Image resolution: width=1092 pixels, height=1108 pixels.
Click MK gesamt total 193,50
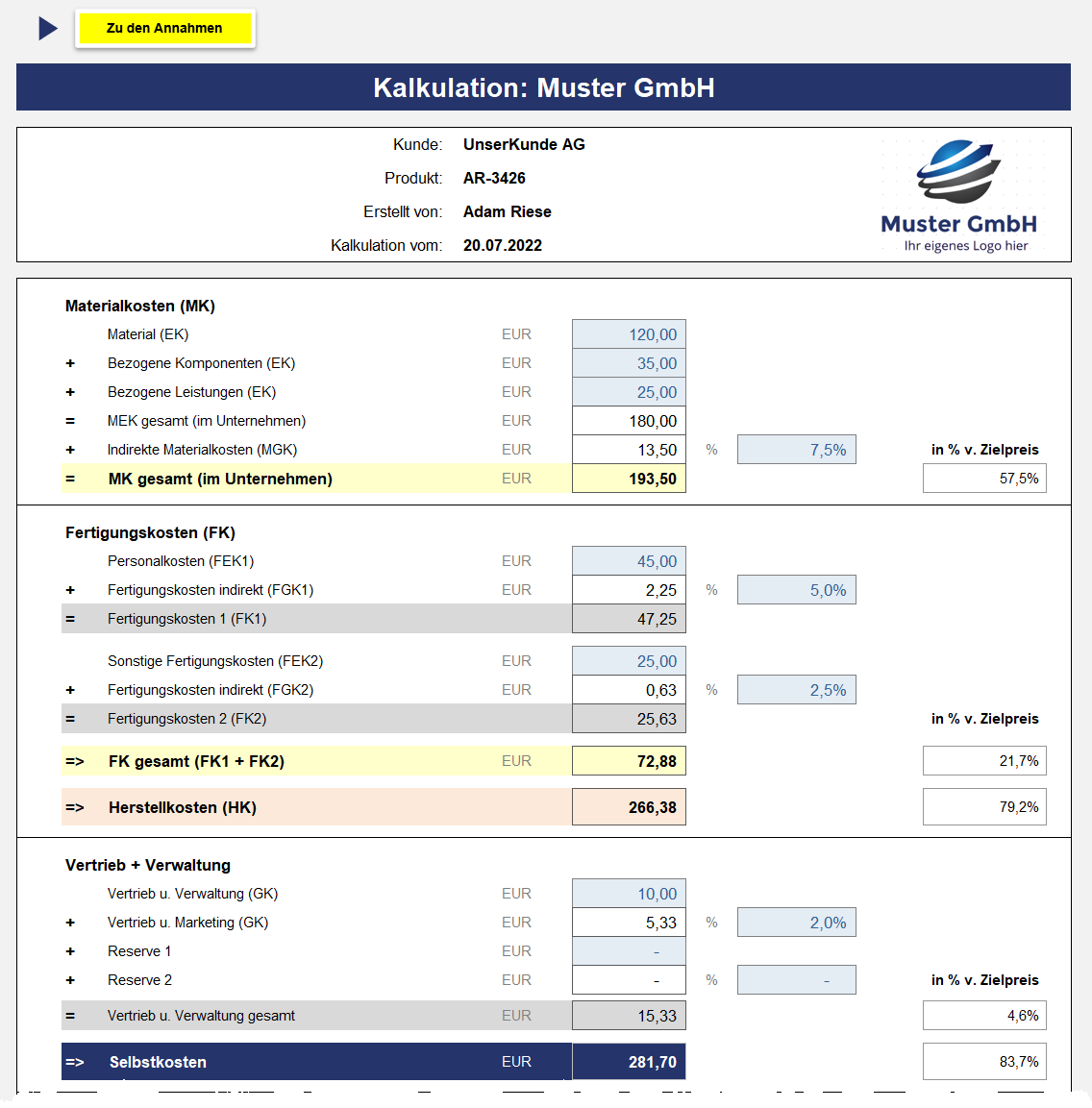(629, 479)
